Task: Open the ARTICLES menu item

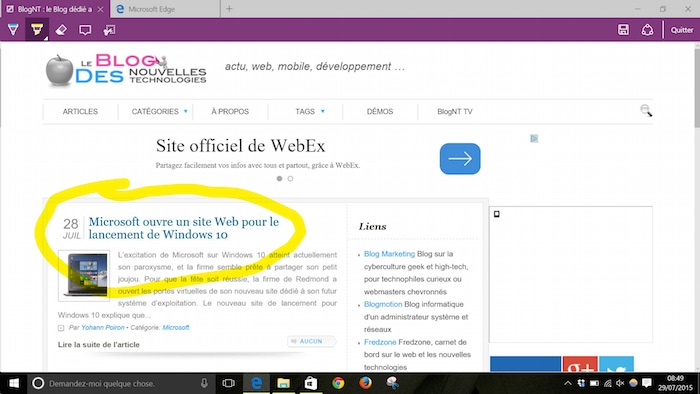Action: [x=80, y=112]
